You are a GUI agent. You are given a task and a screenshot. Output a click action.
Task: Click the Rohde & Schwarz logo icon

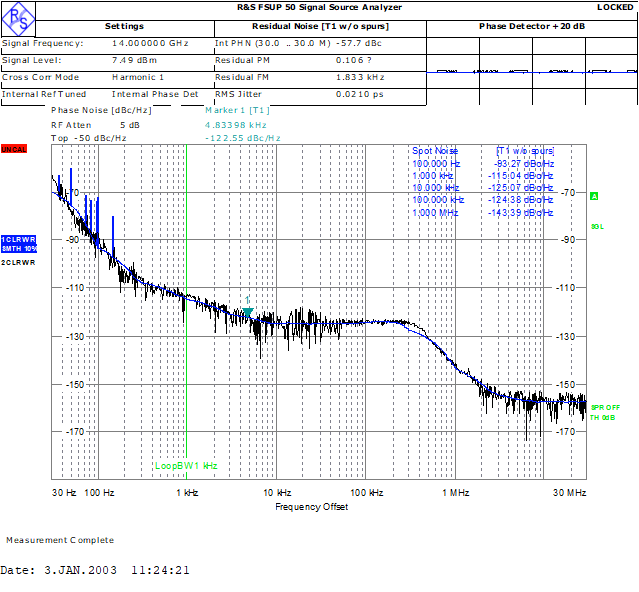click(x=19, y=15)
